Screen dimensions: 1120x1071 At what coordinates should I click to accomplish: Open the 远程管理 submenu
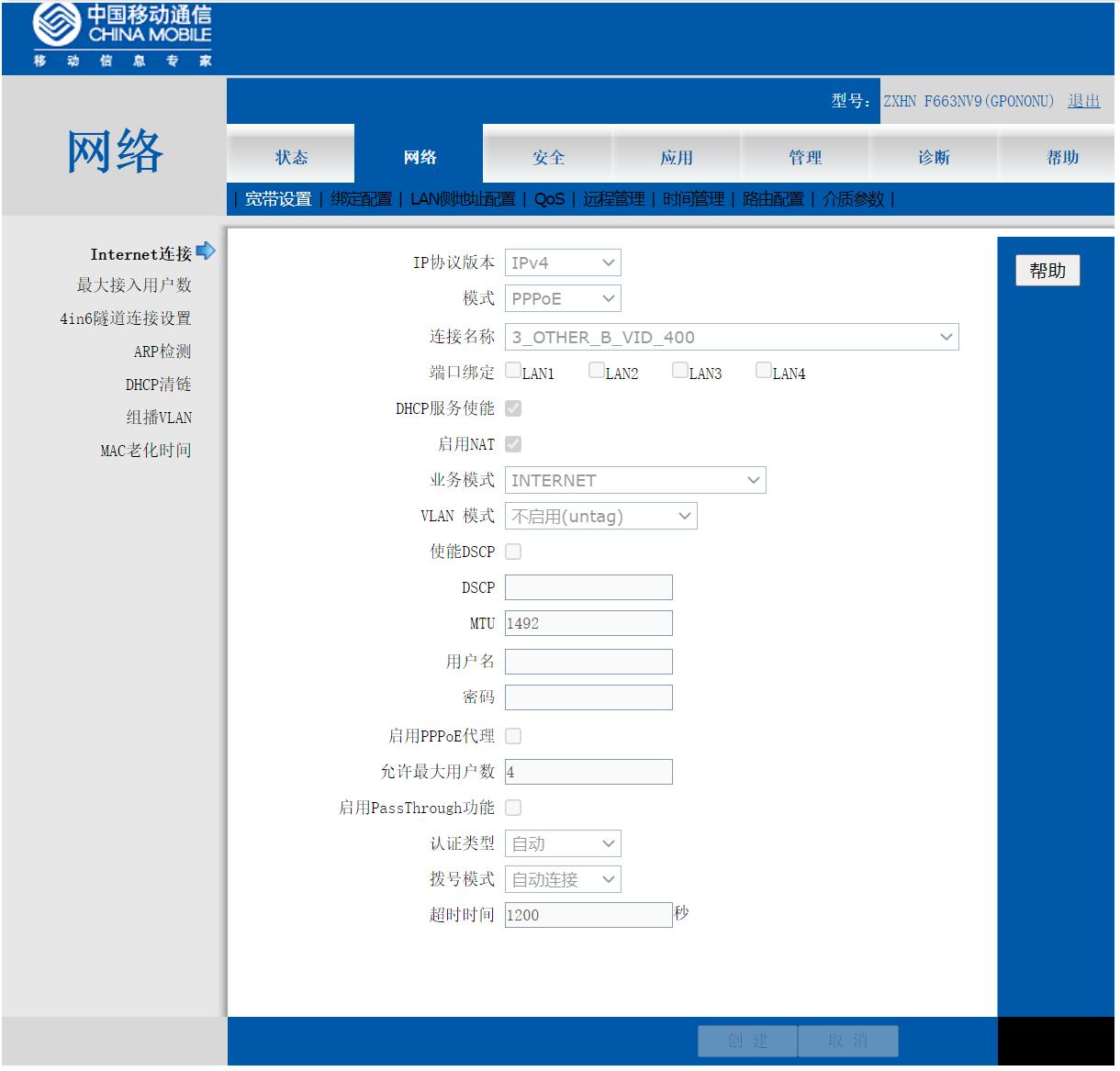tap(613, 199)
